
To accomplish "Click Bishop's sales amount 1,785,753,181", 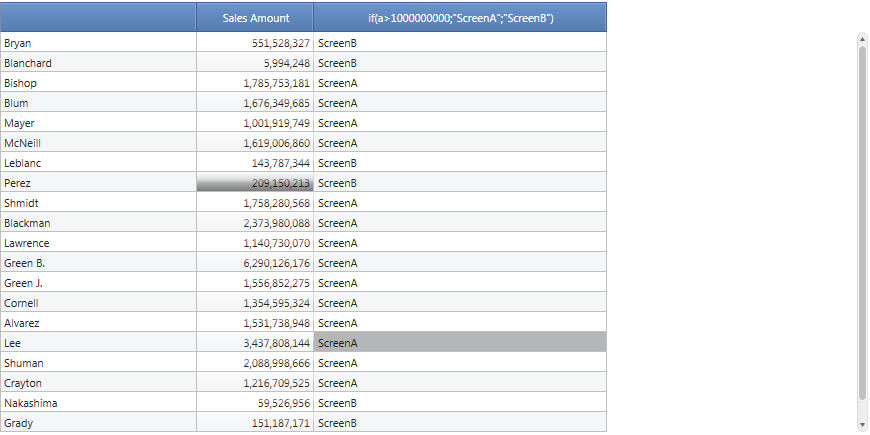I will coord(255,83).
